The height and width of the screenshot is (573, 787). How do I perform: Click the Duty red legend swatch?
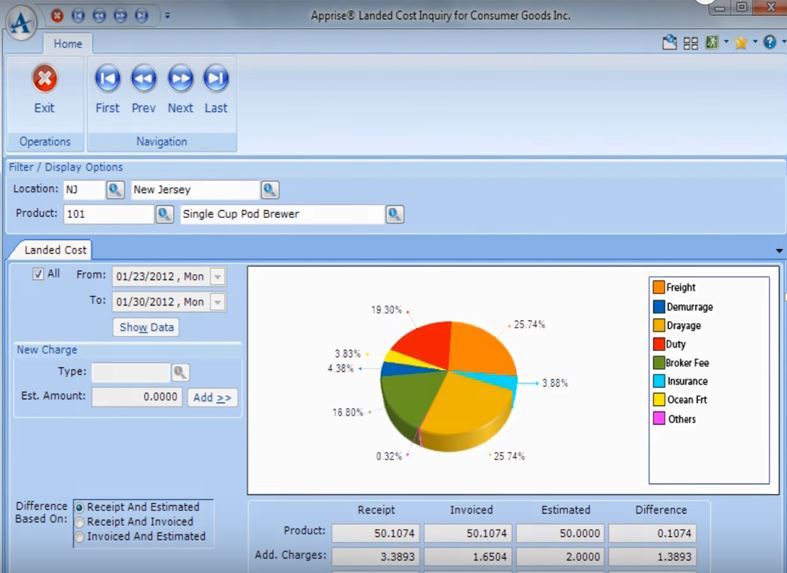click(659, 344)
